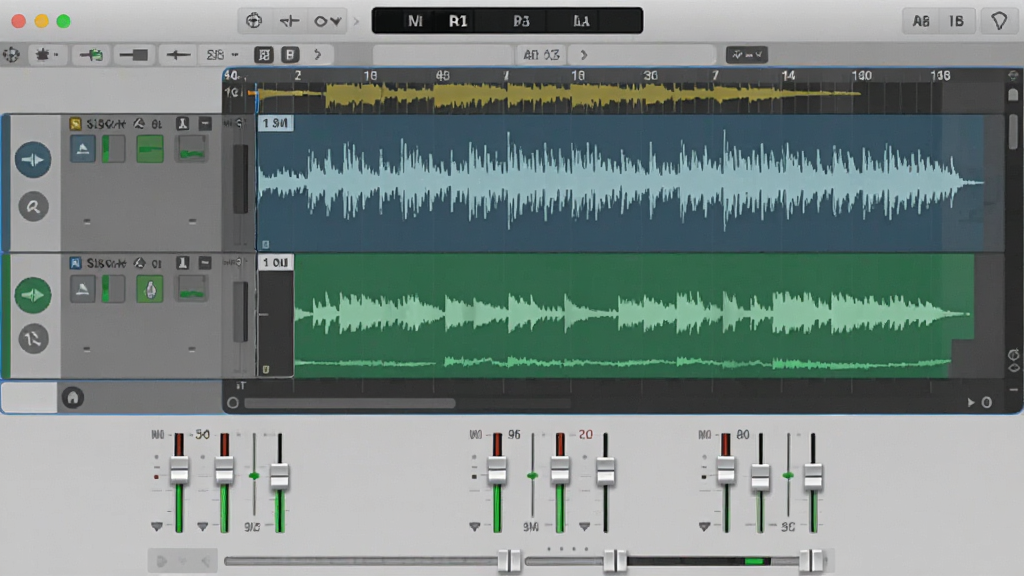Open the loop mode dropdown in the top toolbar
This screenshot has width=1024, height=576.
pyautogui.click(x=327, y=21)
